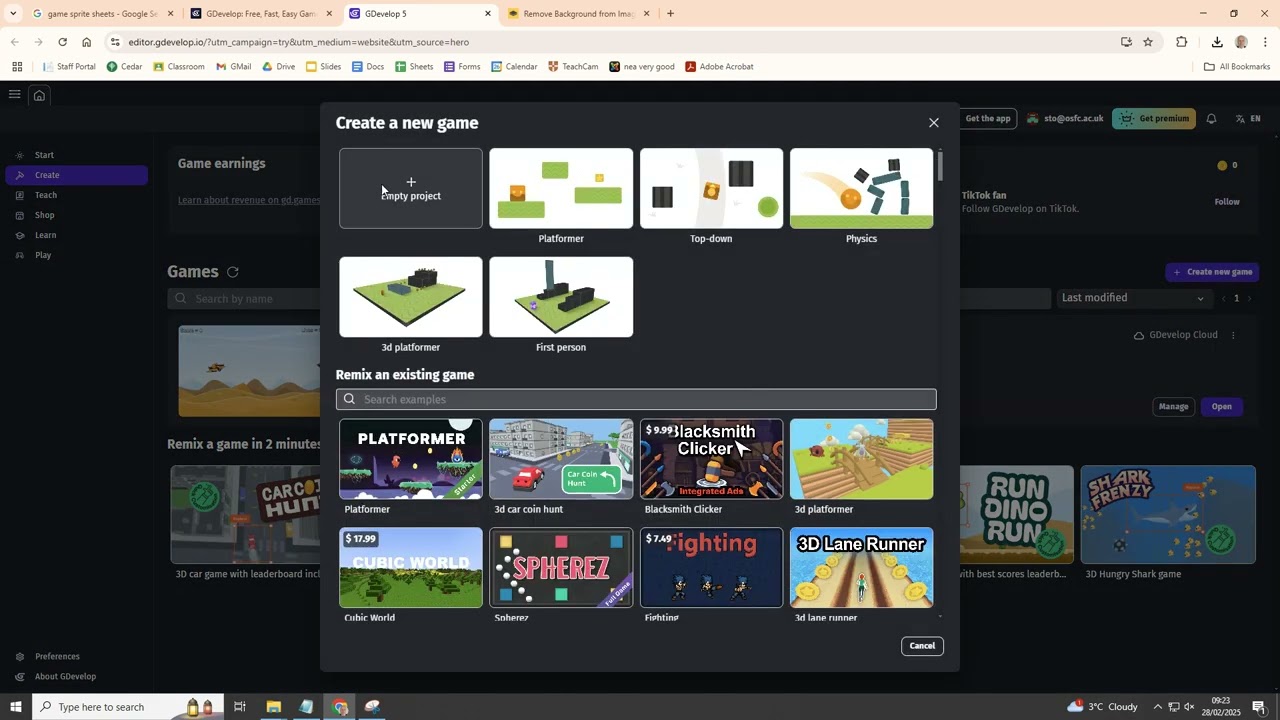Open the hamburger menu icon
This screenshot has height=720, width=1280.
pos(14,95)
